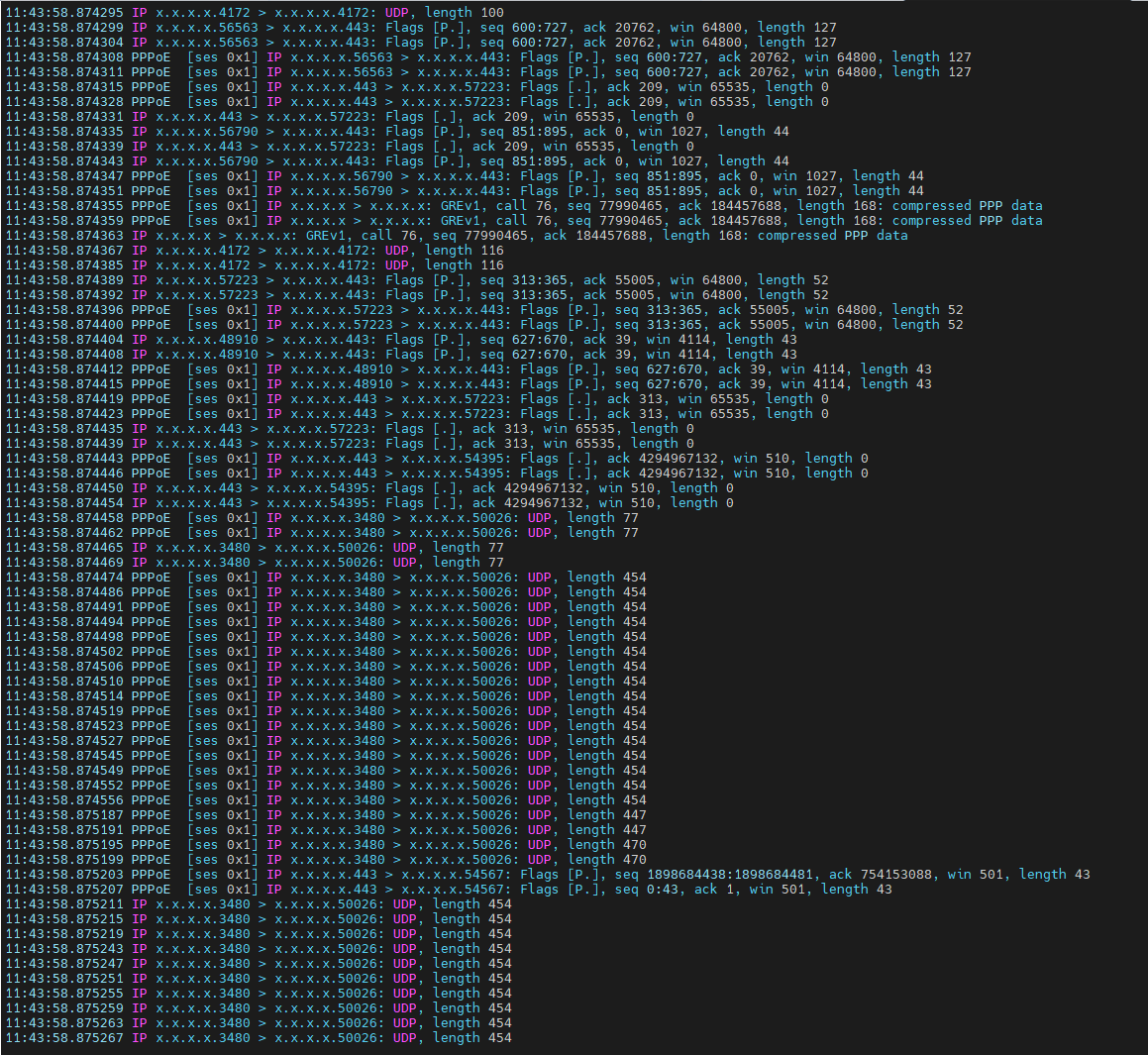Screen dimensions: 1148x1055
Task: Click the timestamp 11:43:58.874308 PPPoE line
Action: tap(64, 57)
